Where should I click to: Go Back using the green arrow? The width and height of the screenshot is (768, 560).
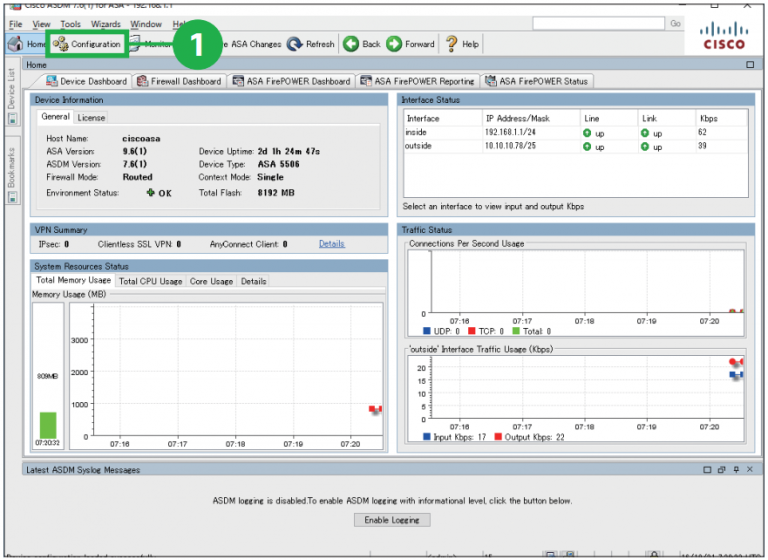coord(351,44)
